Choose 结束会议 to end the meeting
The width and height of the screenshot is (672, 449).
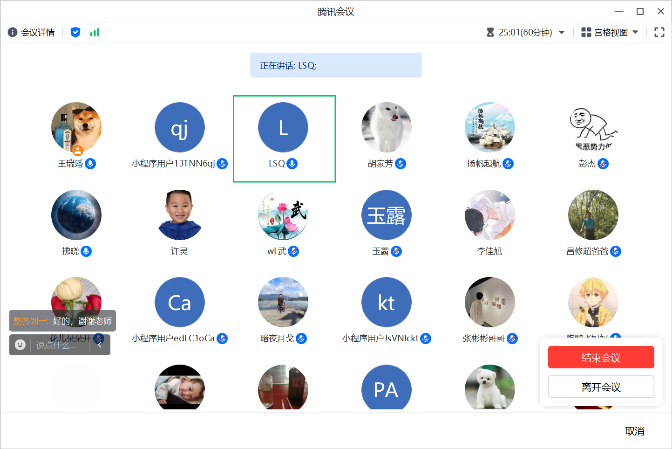(601, 357)
